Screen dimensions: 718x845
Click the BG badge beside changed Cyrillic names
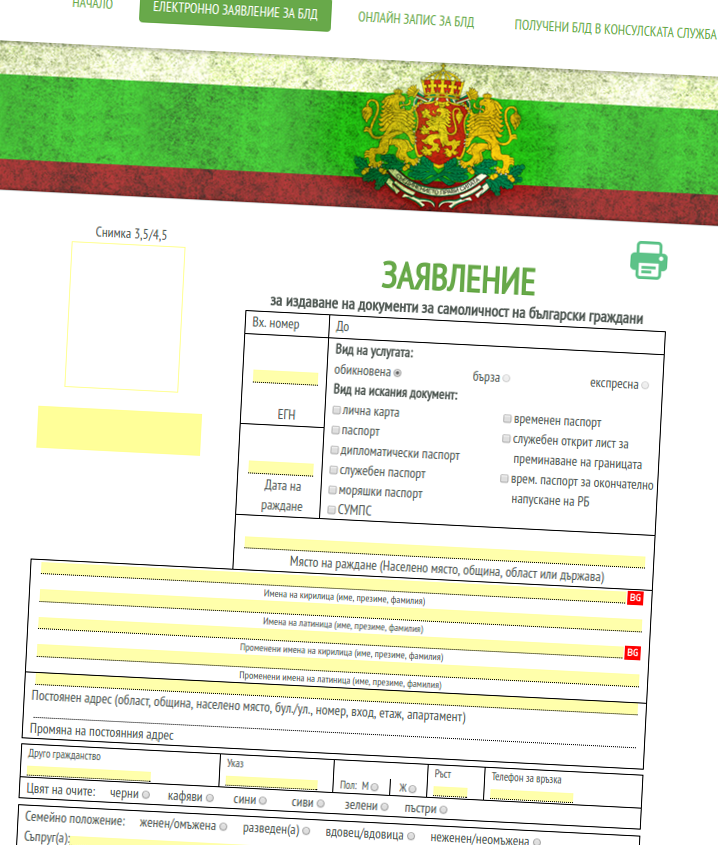(631, 653)
